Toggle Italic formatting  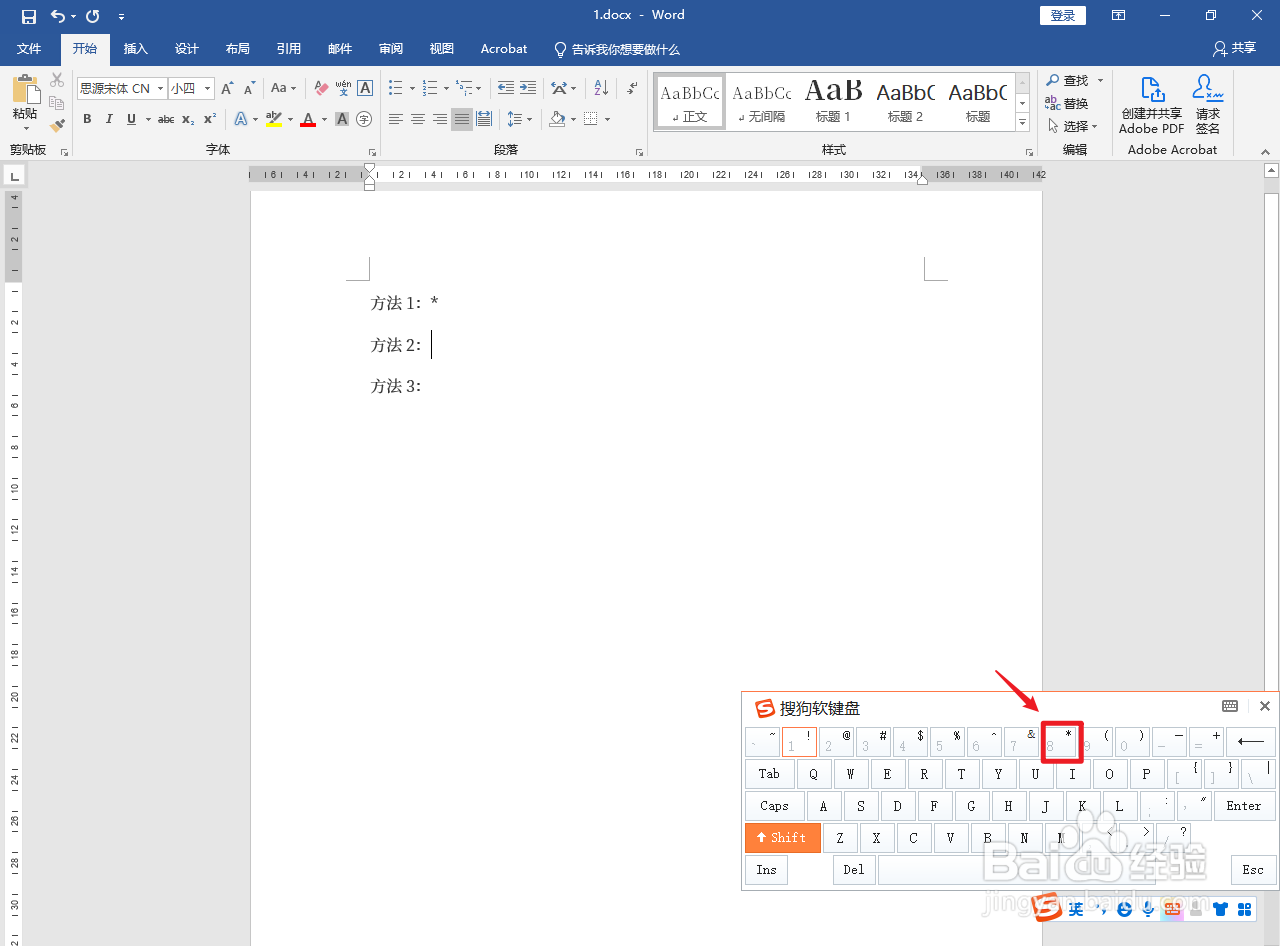coord(109,119)
